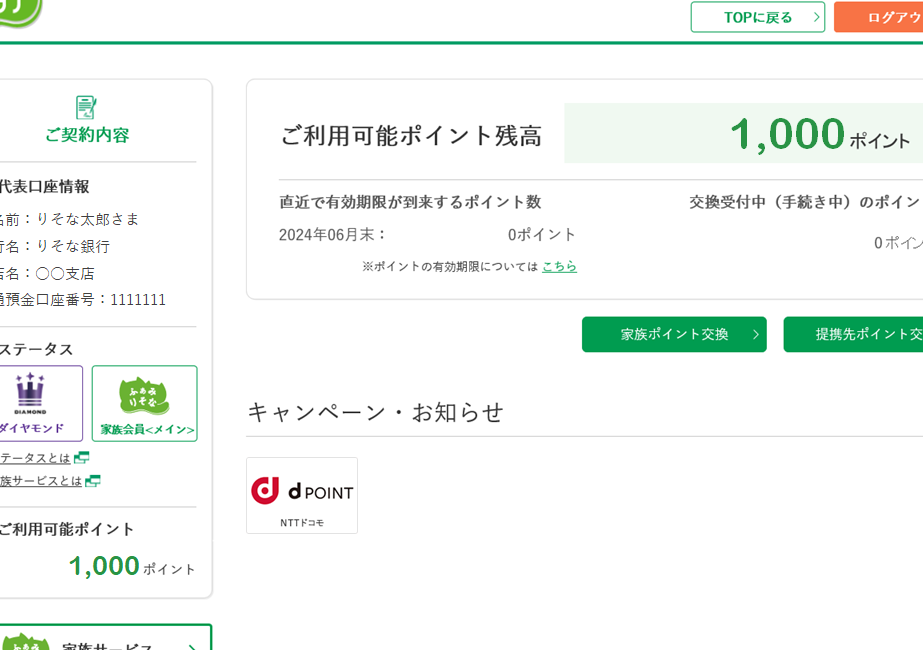Viewport: 923px width, 650px height.
Task: Click the chevron arrow on 家族サービス button
Action: (x=191, y=645)
